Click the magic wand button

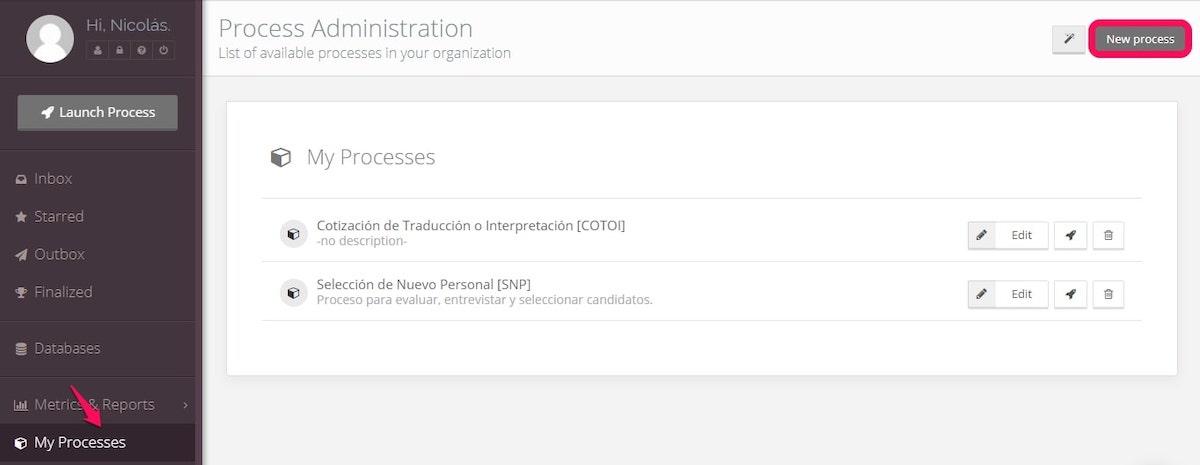click(1068, 39)
